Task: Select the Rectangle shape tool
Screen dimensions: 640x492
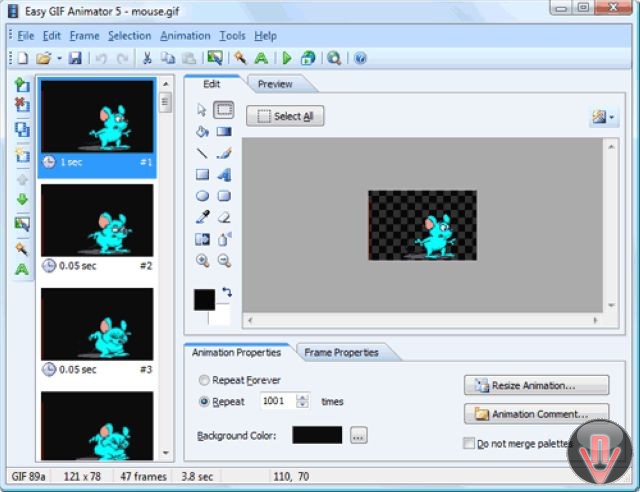Action: click(202, 175)
